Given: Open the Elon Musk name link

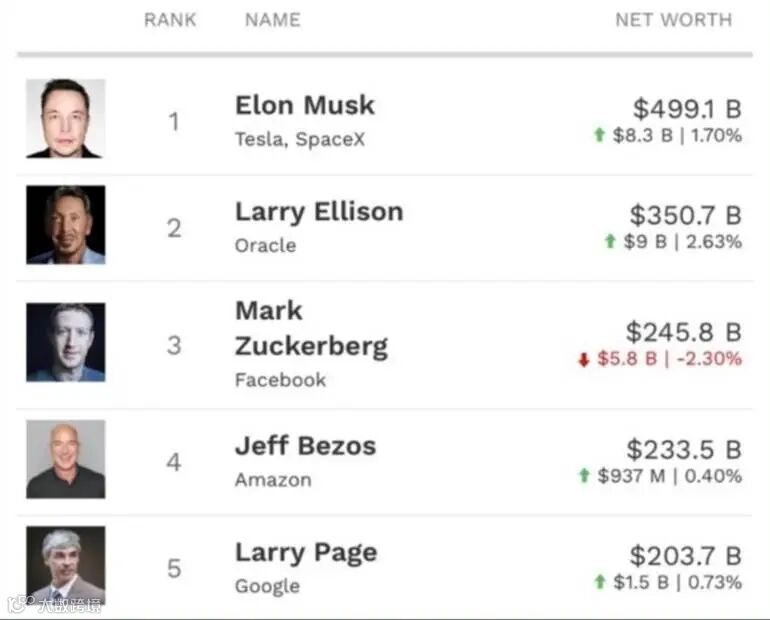Looking at the screenshot, I should [x=305, y=105].
